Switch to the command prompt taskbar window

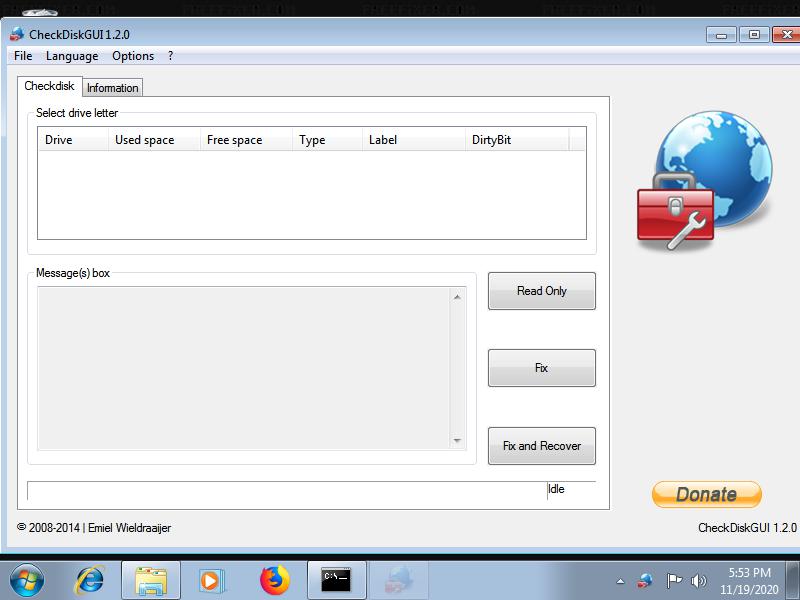pos(337,580)
